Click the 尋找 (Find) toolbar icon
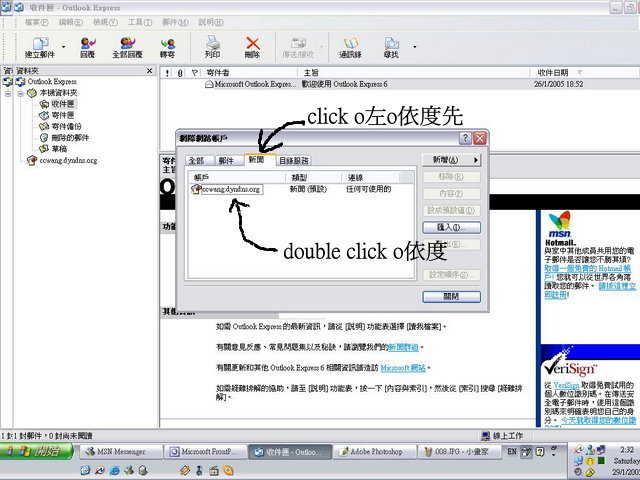Viewport: 640px width, 480px height. (391, 45)
